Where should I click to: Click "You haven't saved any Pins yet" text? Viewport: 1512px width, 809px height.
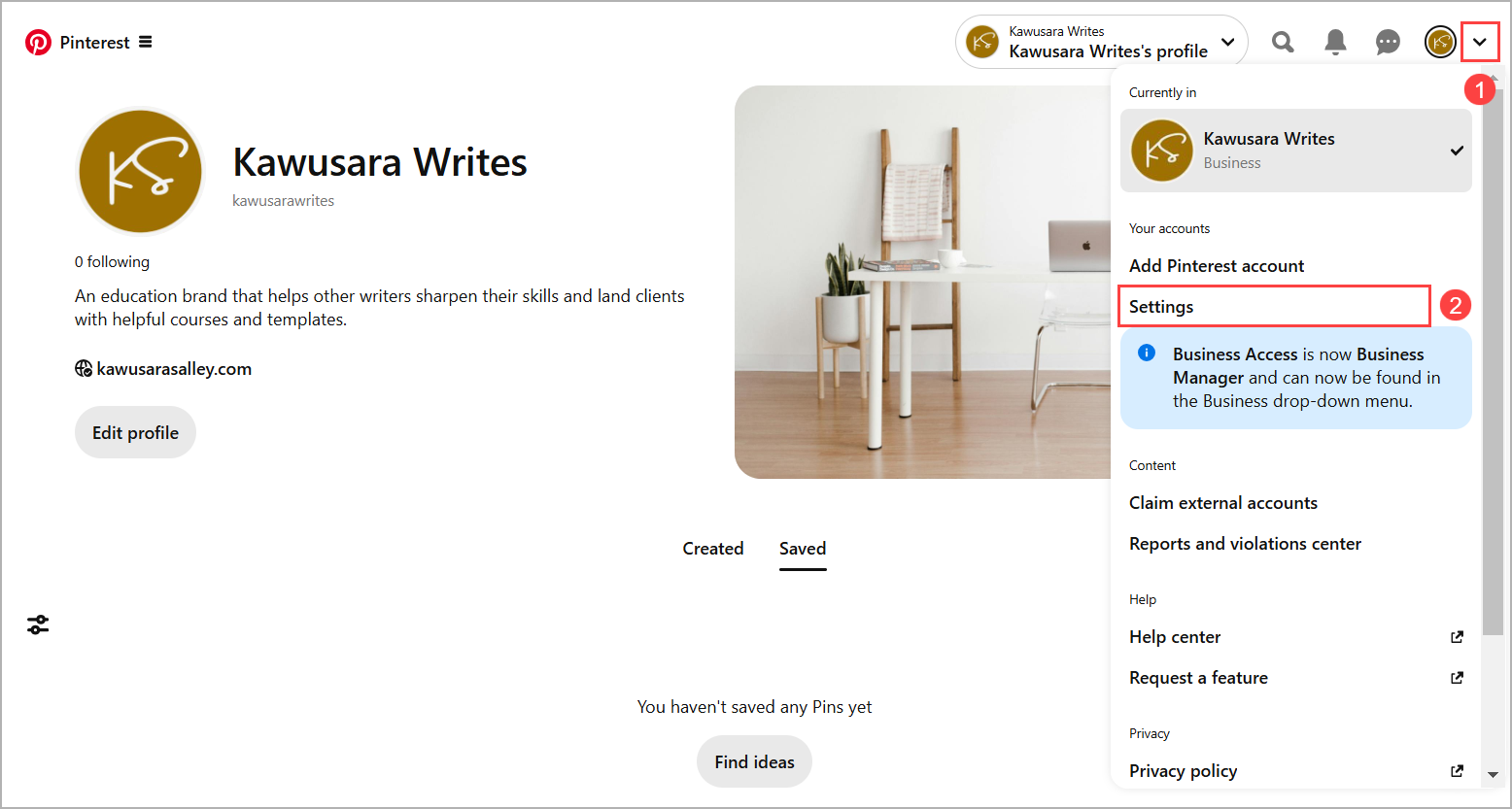click(754, 707)
